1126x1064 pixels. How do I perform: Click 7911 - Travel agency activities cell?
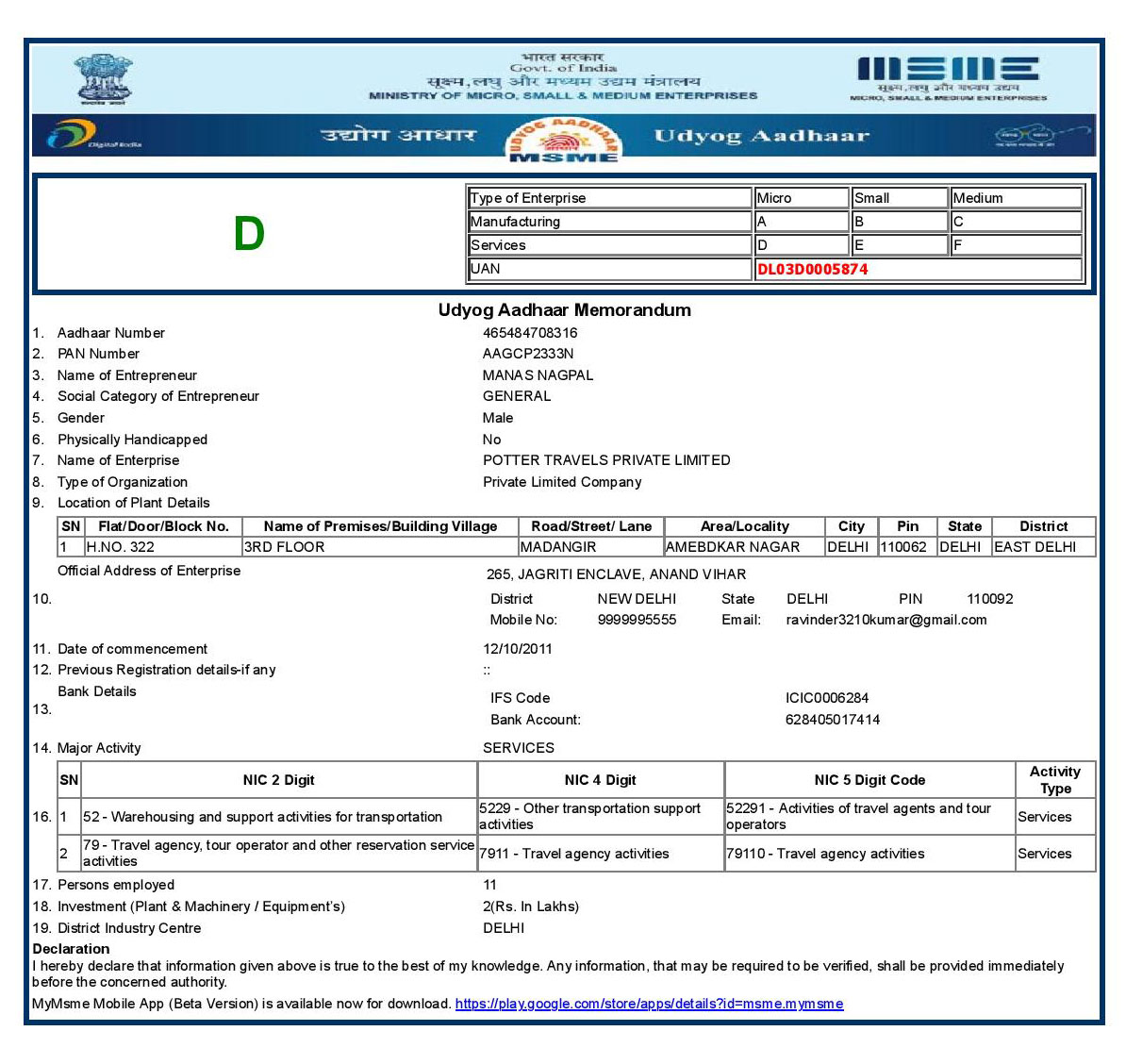(x=601, y=853)
